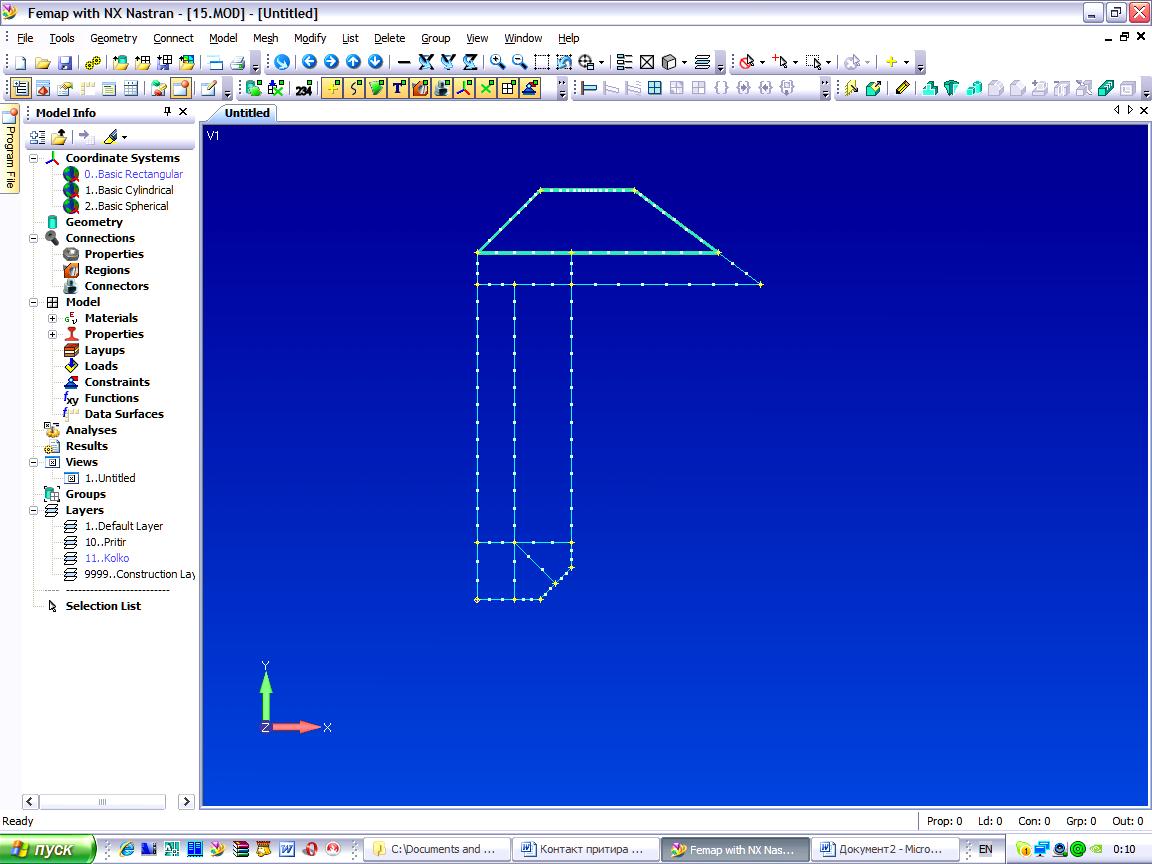Click the teal extrude solid icon

pyautogui.click(x=929, y=88)
